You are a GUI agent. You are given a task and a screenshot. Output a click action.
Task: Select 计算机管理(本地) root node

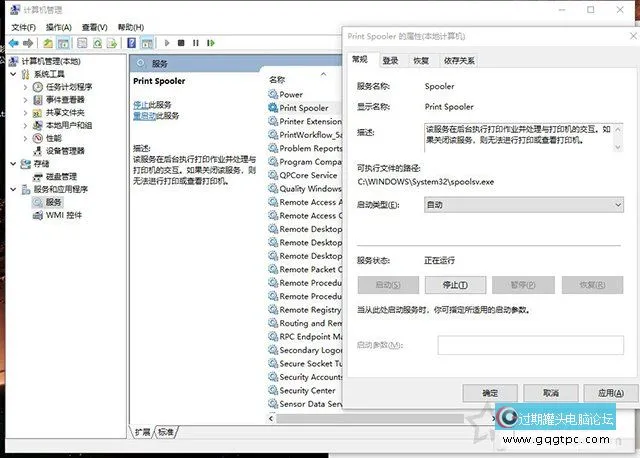pyautogui.click(x=51, y=61)
